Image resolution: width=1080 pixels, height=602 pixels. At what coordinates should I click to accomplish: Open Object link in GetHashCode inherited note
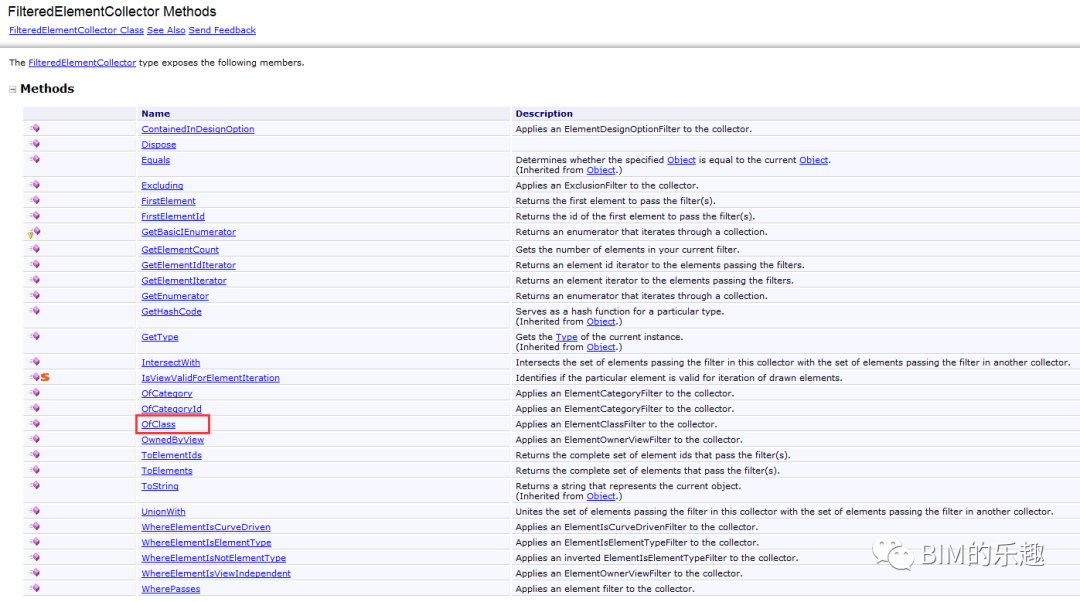[x=601, y=322]
